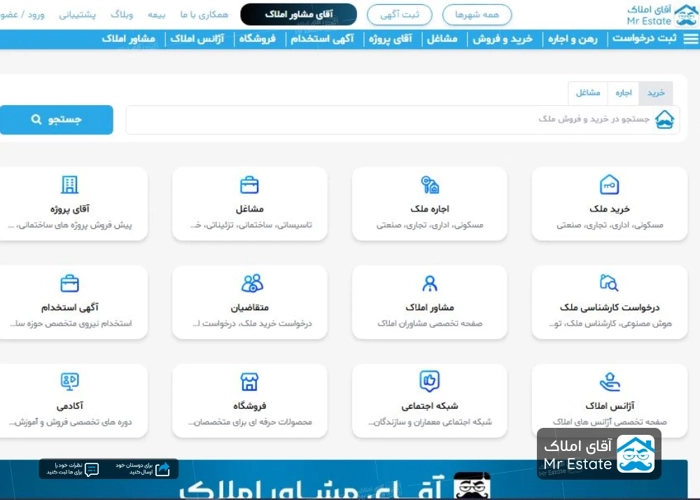
Task: Open the پشتیبانی link
Action: [77, 15]
